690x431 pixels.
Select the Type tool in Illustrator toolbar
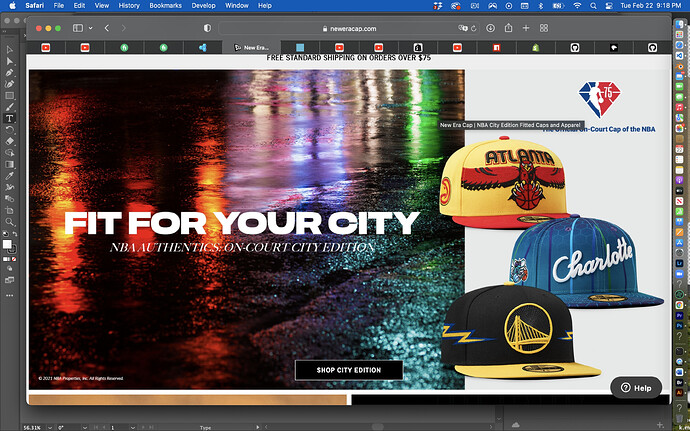[10, 118]
